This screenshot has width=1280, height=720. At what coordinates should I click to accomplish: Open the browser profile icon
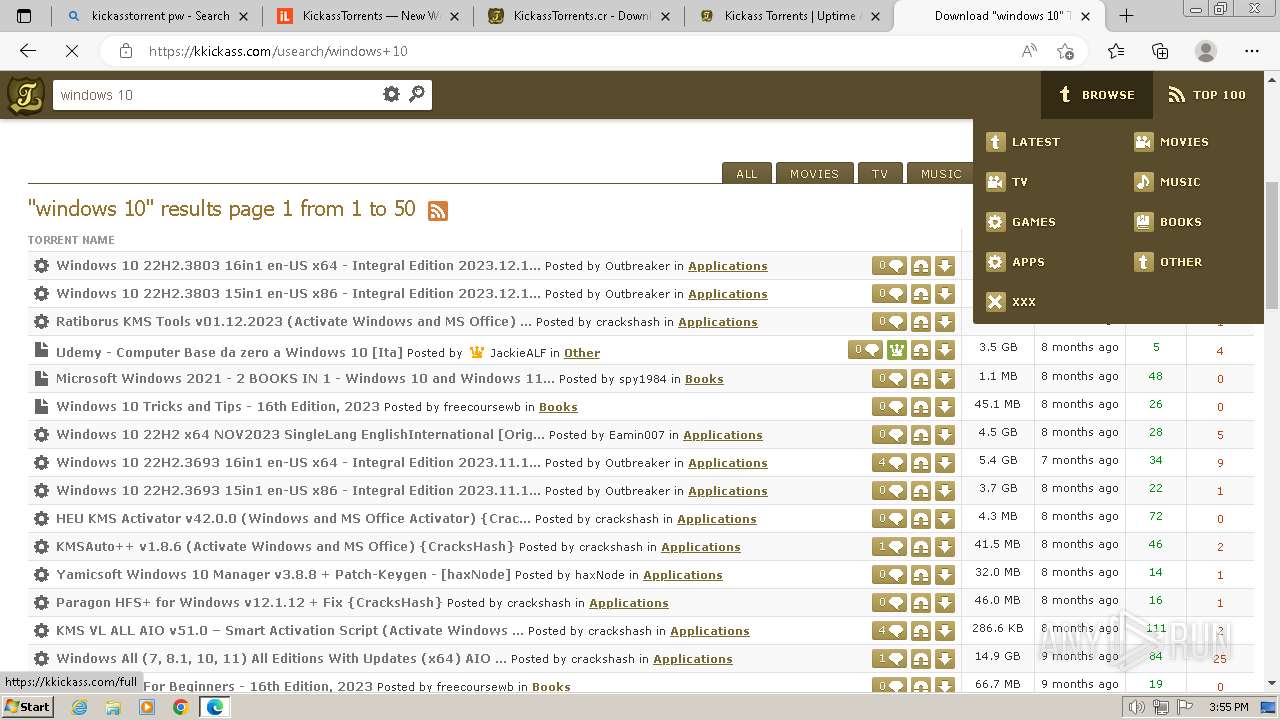click(x=1206, y=51)
